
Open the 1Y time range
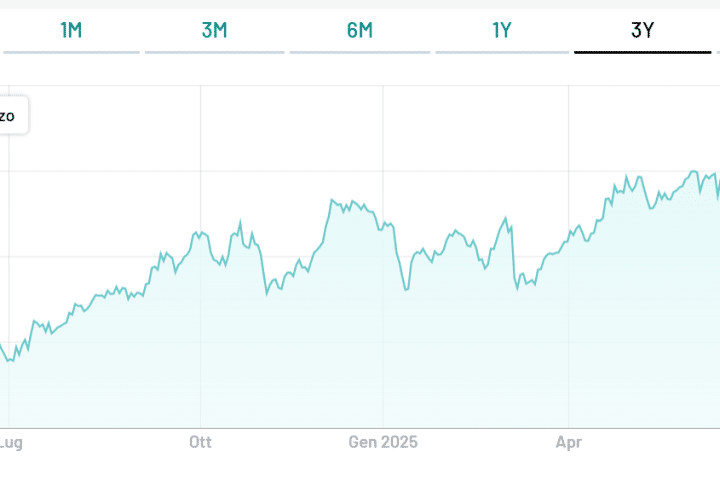tap(502, 30)
